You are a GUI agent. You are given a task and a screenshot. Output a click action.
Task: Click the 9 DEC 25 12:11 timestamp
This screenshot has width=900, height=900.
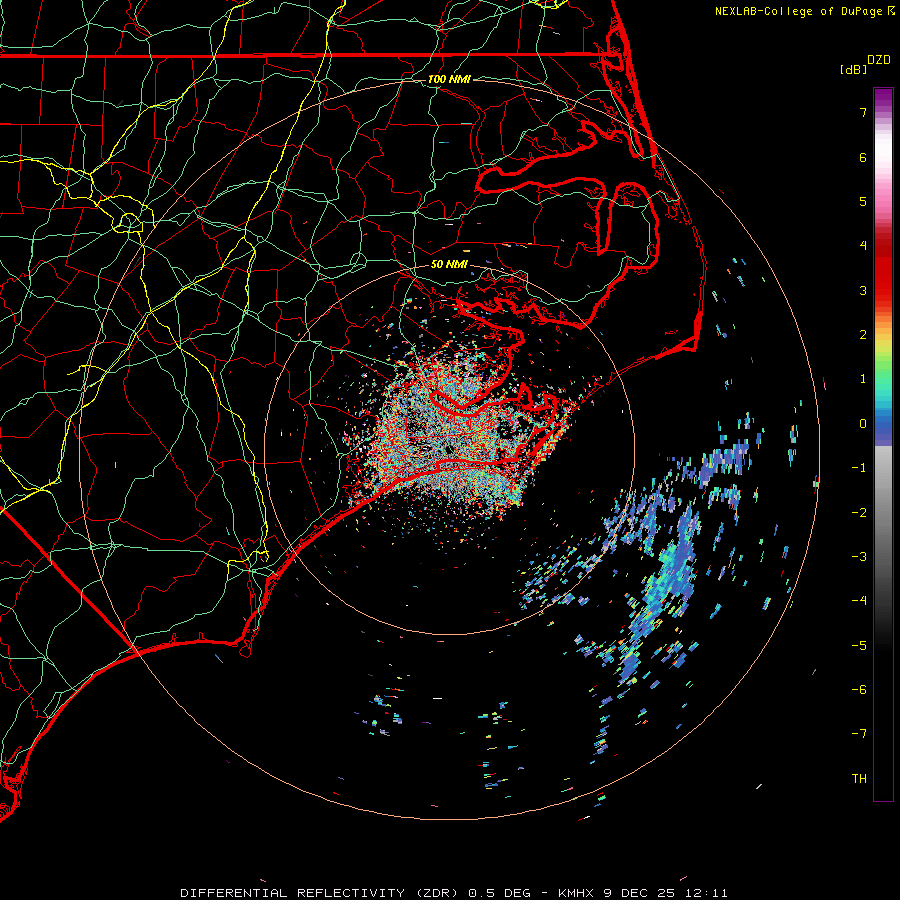[666, 893]
